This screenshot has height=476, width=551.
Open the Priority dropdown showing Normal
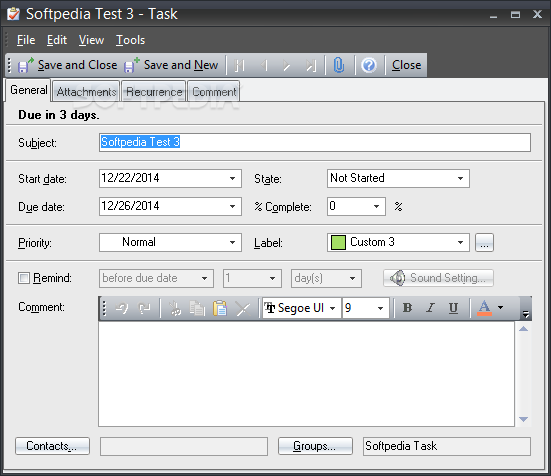pos(232,242)
